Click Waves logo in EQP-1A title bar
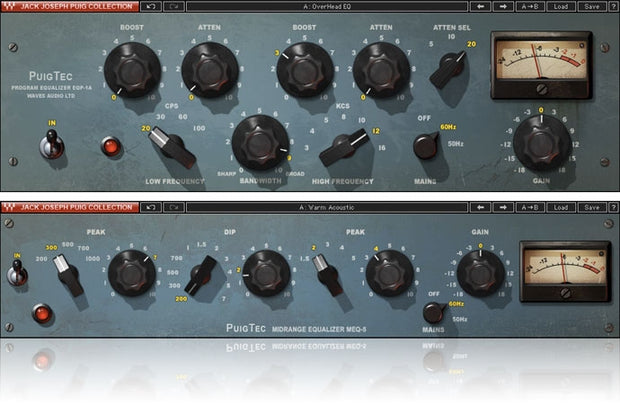Screen dimensions: 620x404 (x=9, y=6)
